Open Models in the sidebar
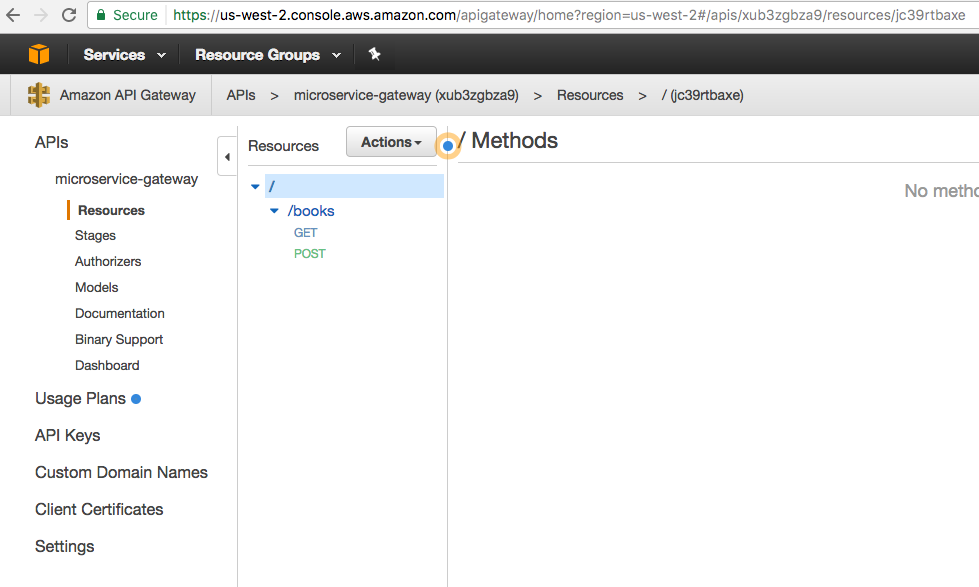Image resolution: width=979 pixels, height=587 pixels. 97,287
